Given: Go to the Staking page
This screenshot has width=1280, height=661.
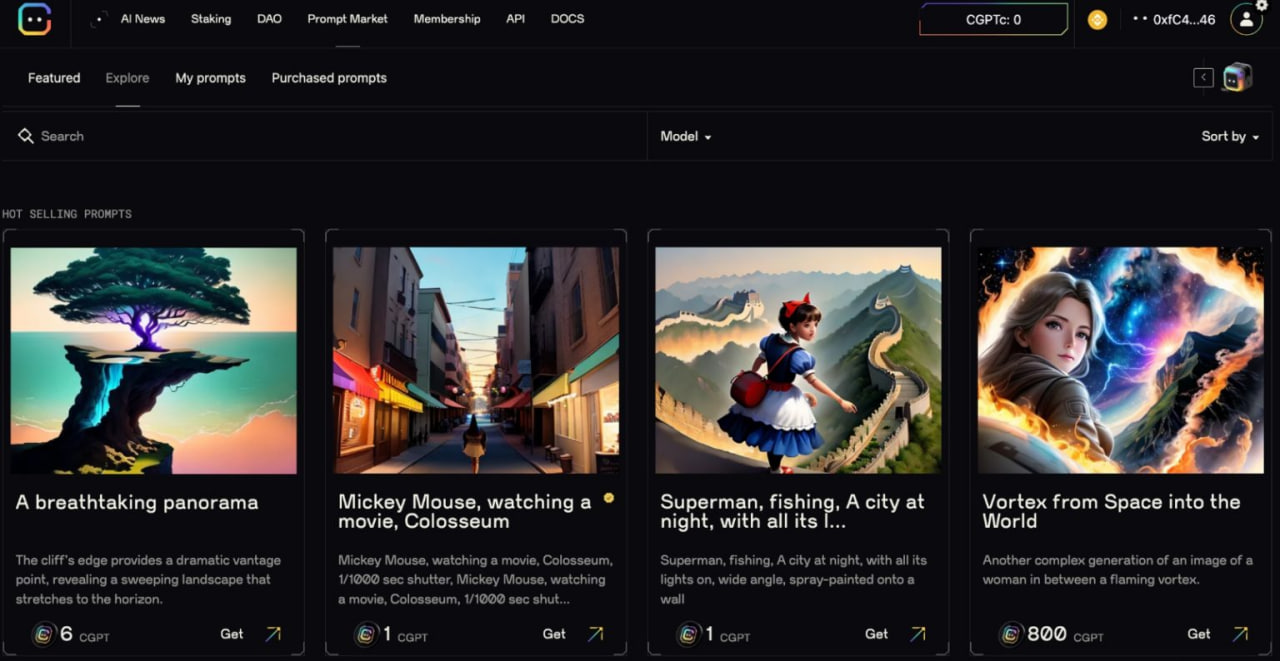Looking at the screenshot, I should [x=211, y=19].
